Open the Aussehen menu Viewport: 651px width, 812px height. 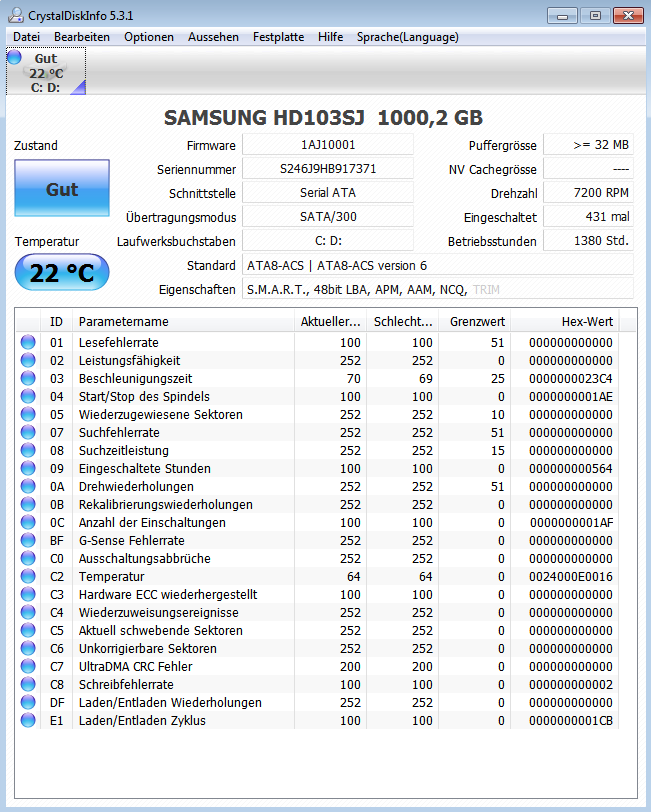(x=213, y=37)
